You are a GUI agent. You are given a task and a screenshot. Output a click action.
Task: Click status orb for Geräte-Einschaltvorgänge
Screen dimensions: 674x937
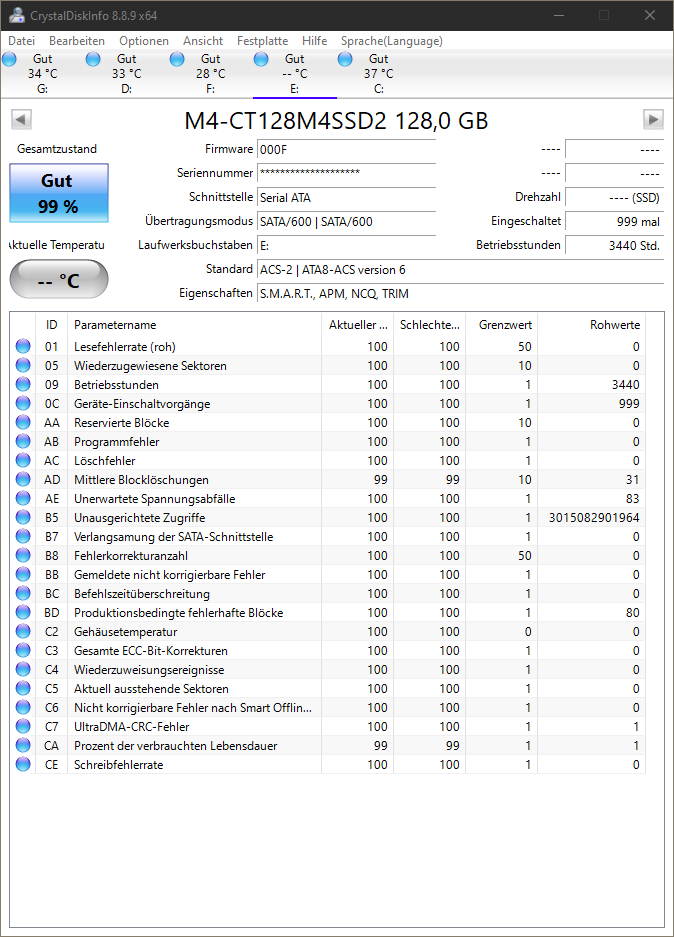[23, 403]
